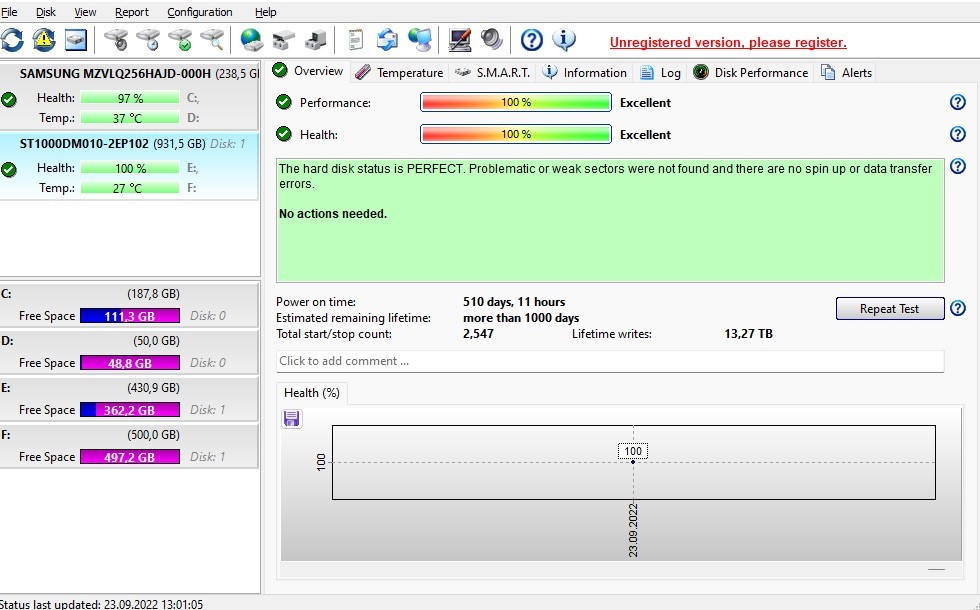Click the refresh icon with yellow warning triangle
Screen dimensions: 980x610
[x=44, y=41]
